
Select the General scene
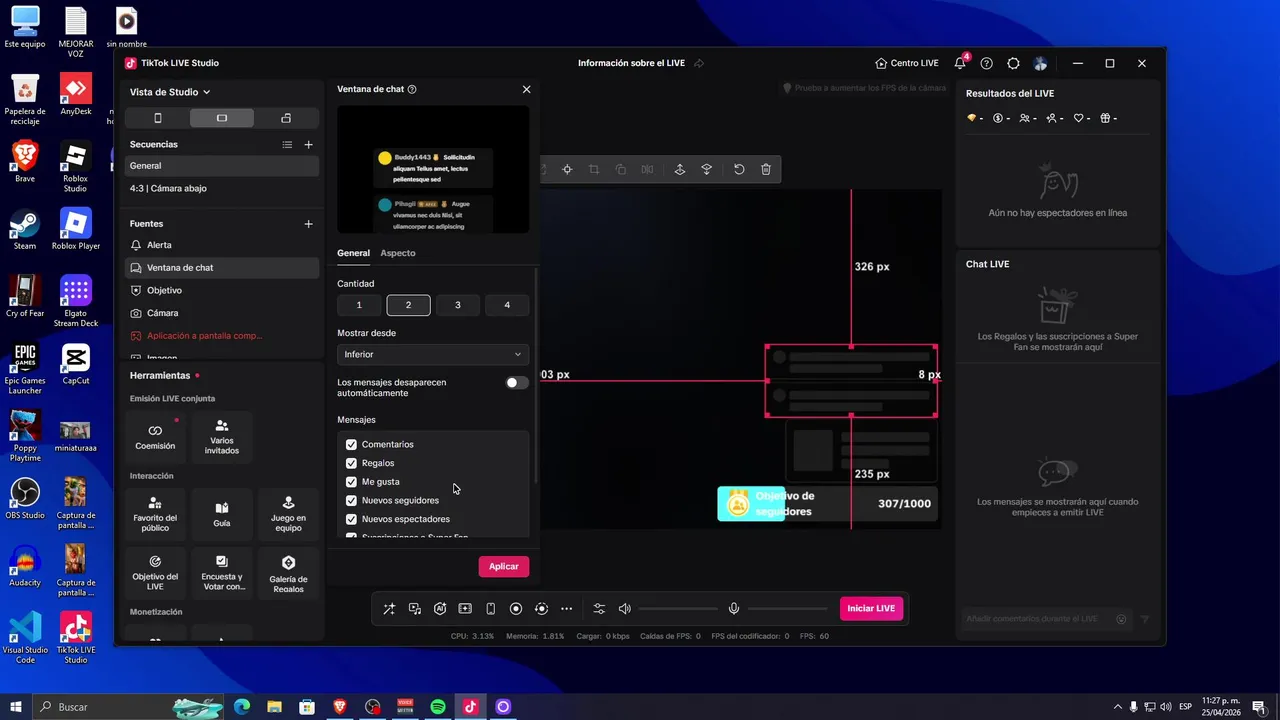click(x=222, y=166)
